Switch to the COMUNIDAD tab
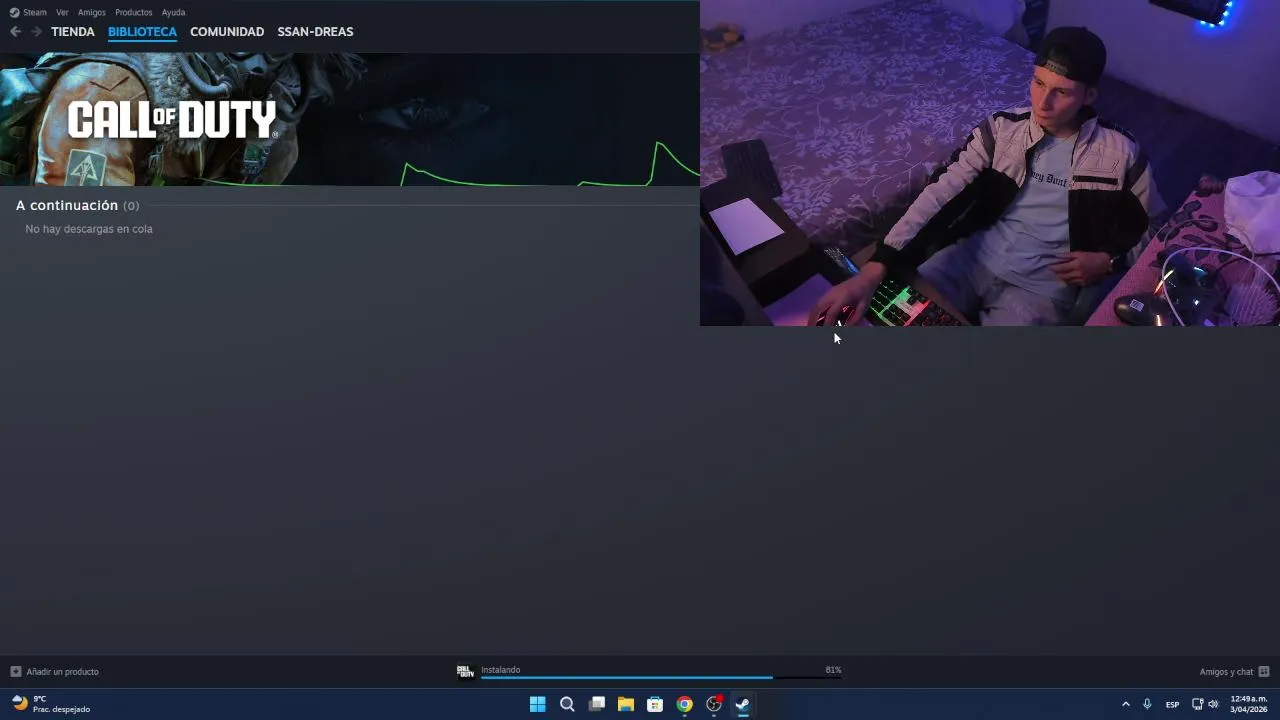1280x720 pixels. (227, 32)
